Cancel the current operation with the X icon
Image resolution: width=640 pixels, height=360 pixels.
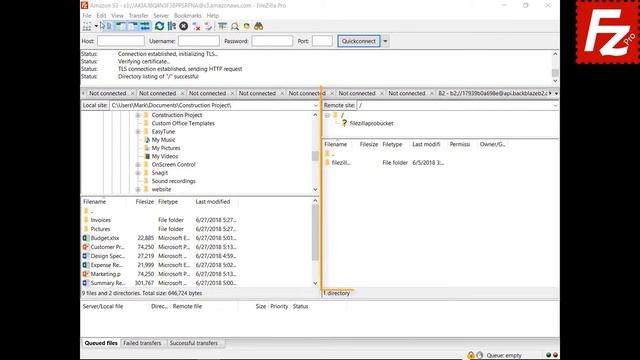pyautogui.click(x=184, y=27)
